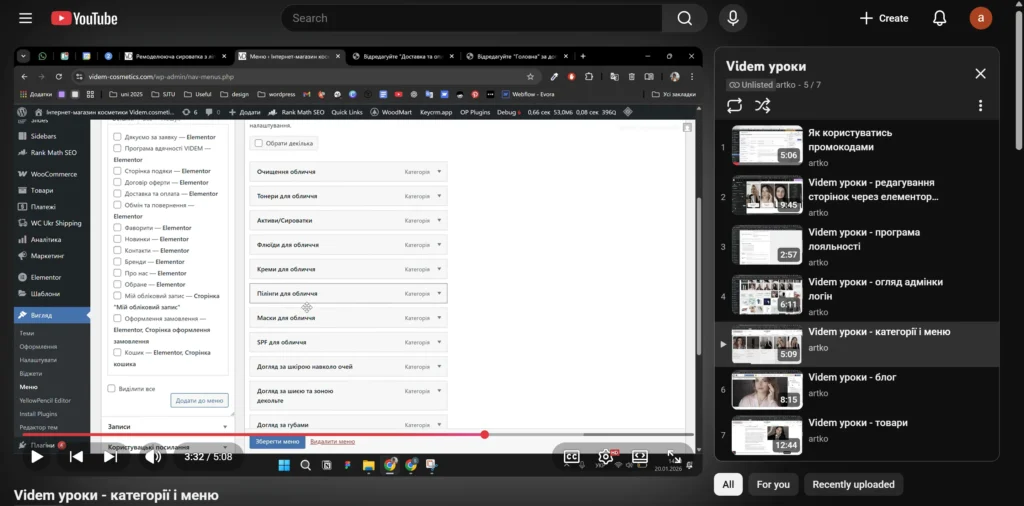Start voice search with the microphone
Image resolution: width=1024 pixels, height=506 pixels.
(733, 18)
